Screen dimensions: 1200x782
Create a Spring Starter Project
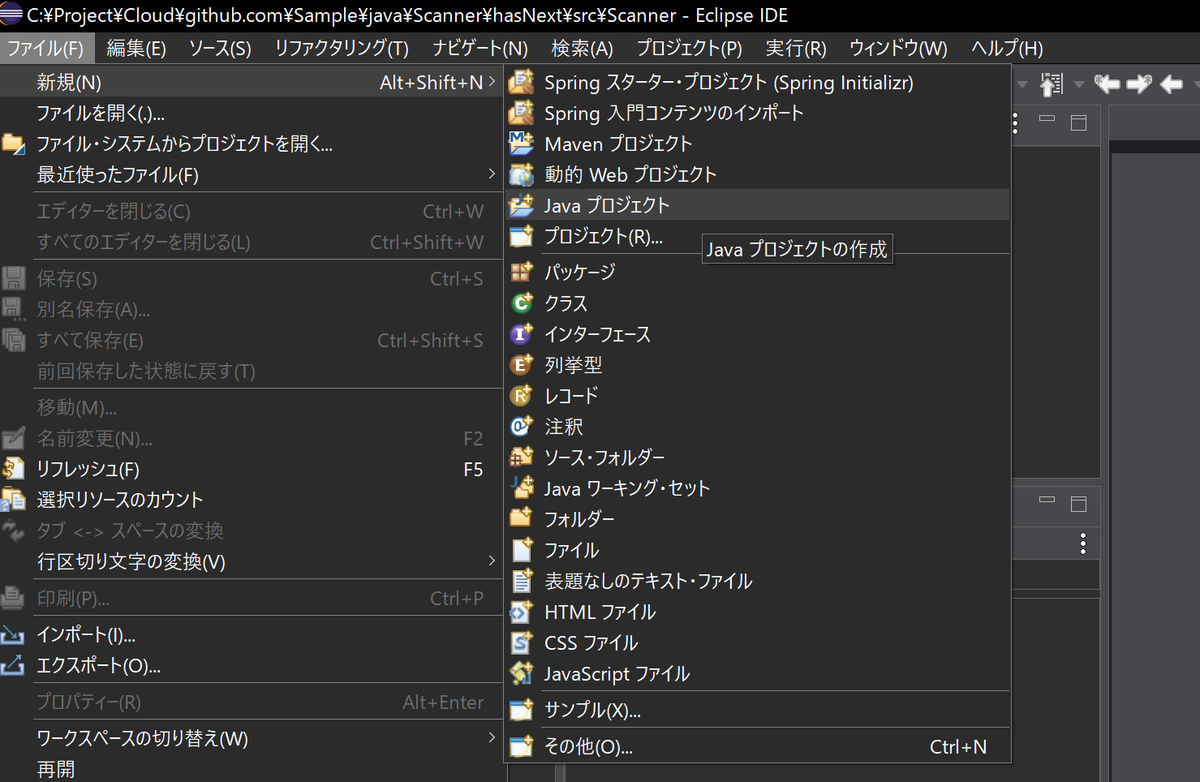pos(758,82)
